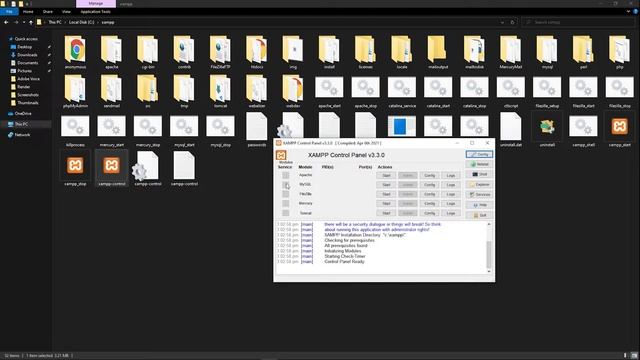Switch to the Share ribbon tab
Image resolution: width=640 pixels, height=360 pixels.
[x=48, y=12]
